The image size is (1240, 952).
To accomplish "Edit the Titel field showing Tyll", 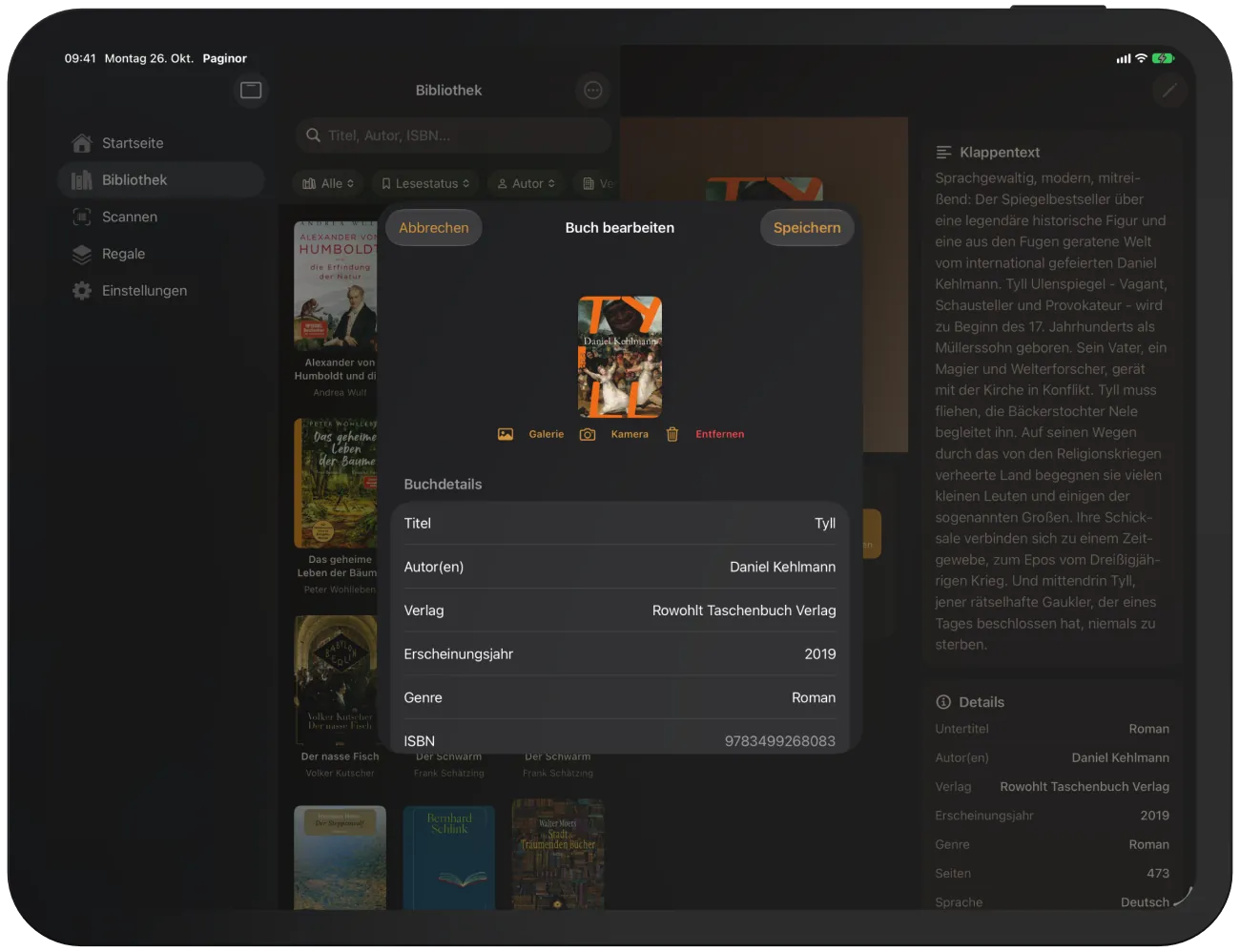I will coord(620,524).
